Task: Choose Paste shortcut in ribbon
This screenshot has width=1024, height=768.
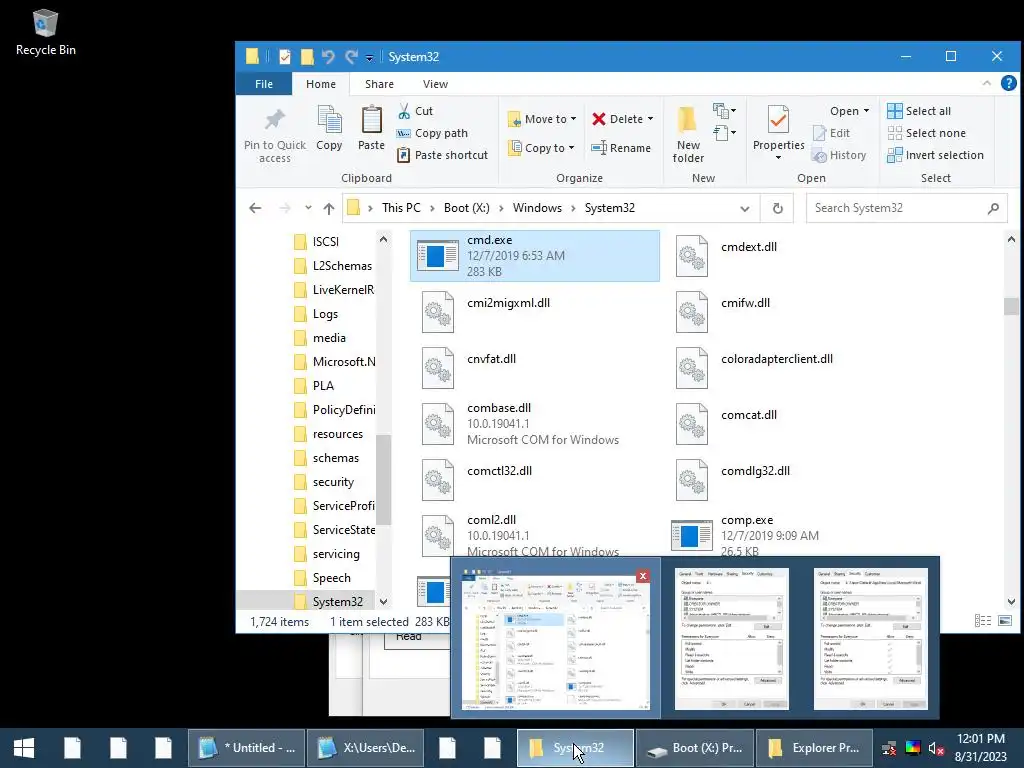Action: (443, 155)
